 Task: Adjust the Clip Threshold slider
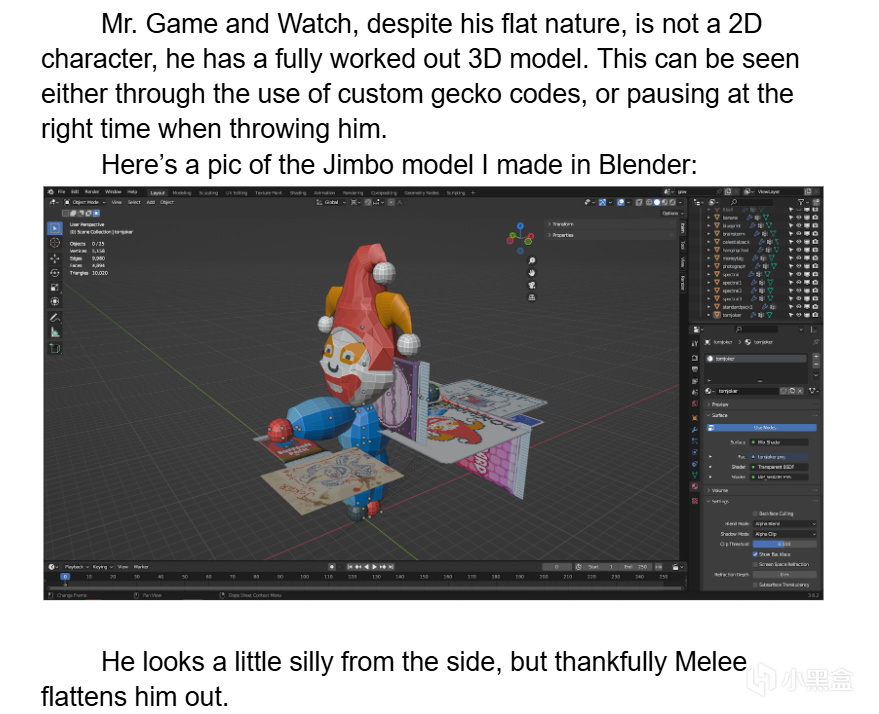click(x=784, y=543)
